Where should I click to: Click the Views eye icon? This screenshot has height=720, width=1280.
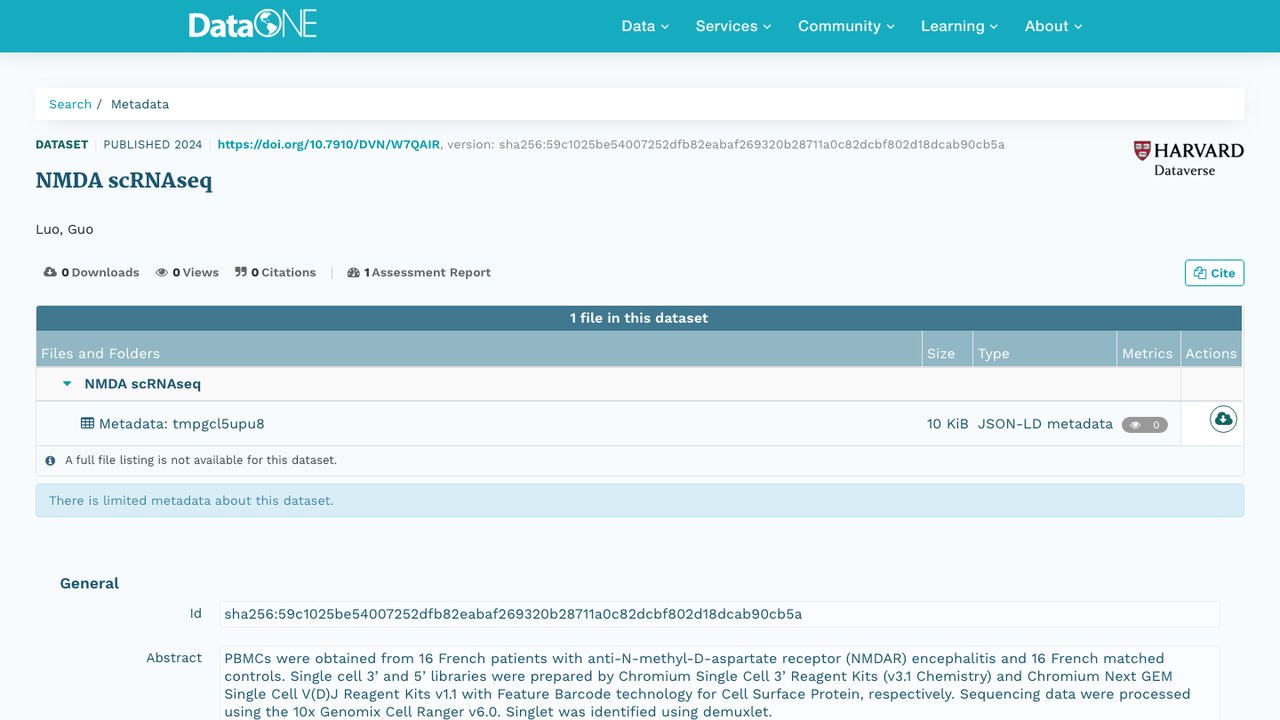161,272
